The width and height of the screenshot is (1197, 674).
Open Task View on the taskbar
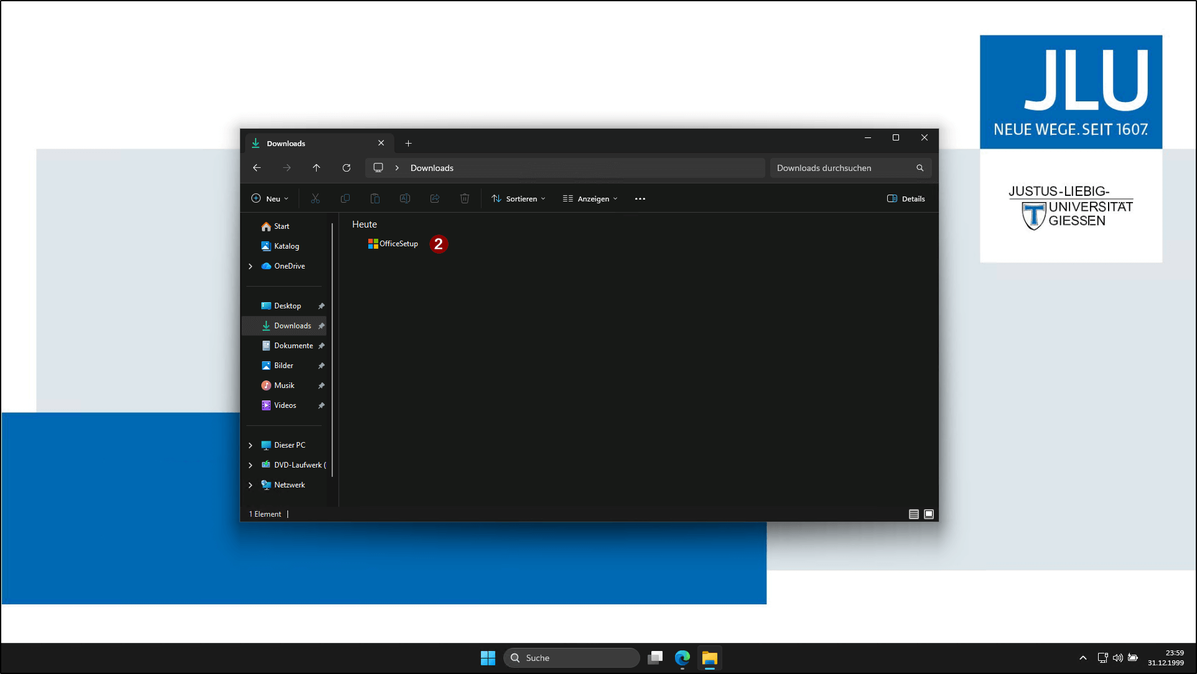pos(655,658)
